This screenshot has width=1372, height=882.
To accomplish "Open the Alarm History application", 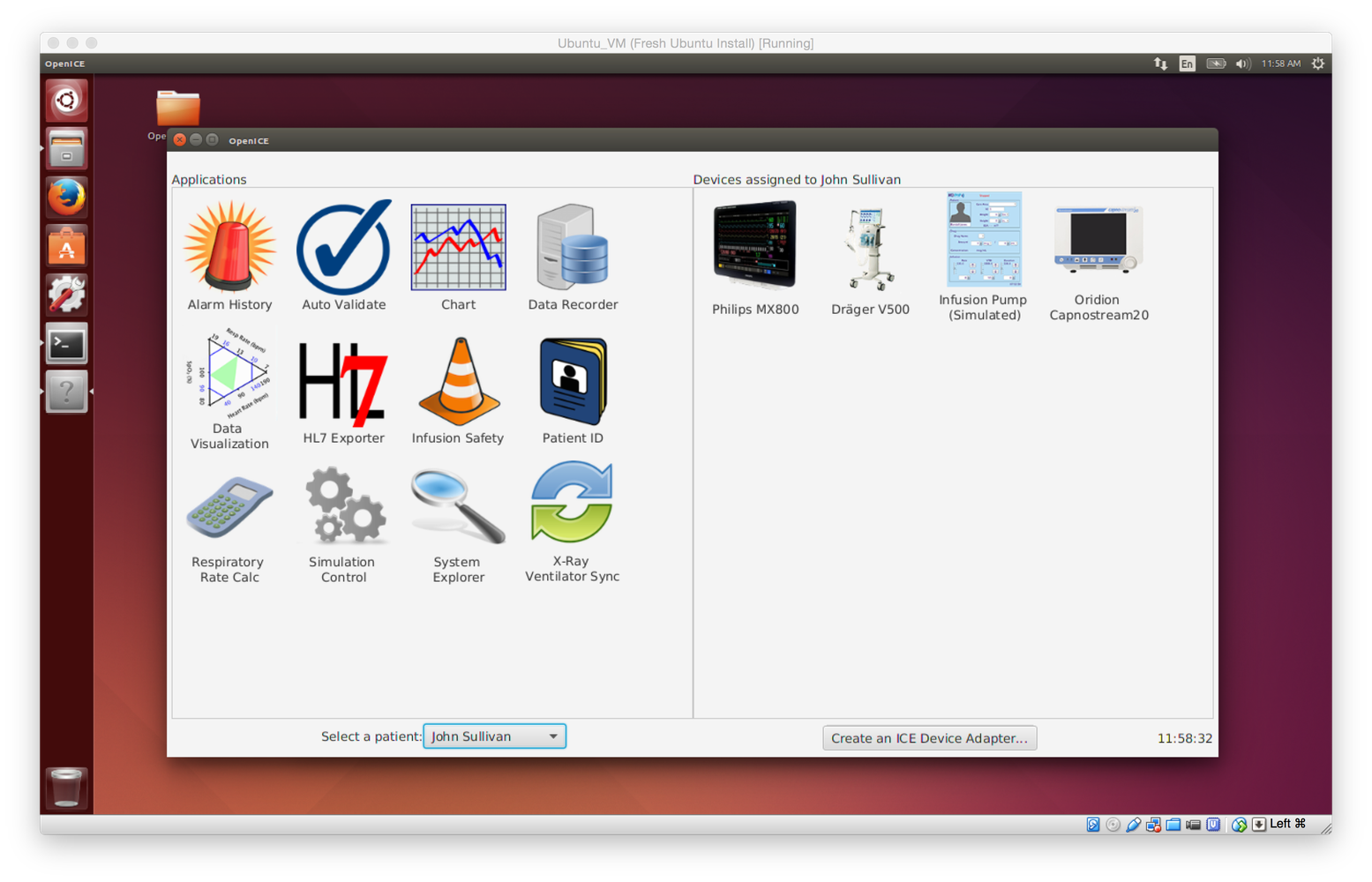I will 229,256.
